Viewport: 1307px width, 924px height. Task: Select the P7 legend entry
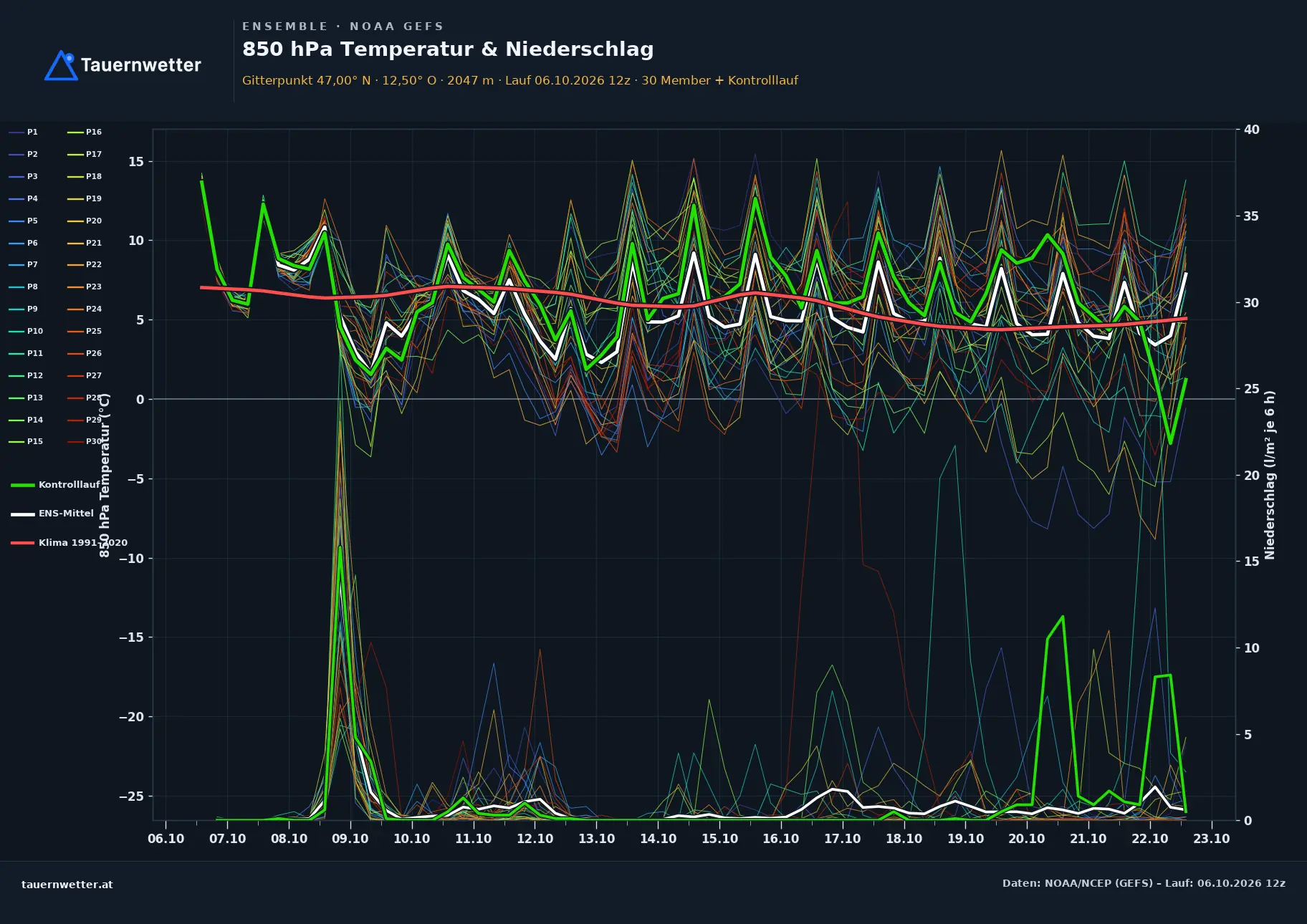pos(24,264)
